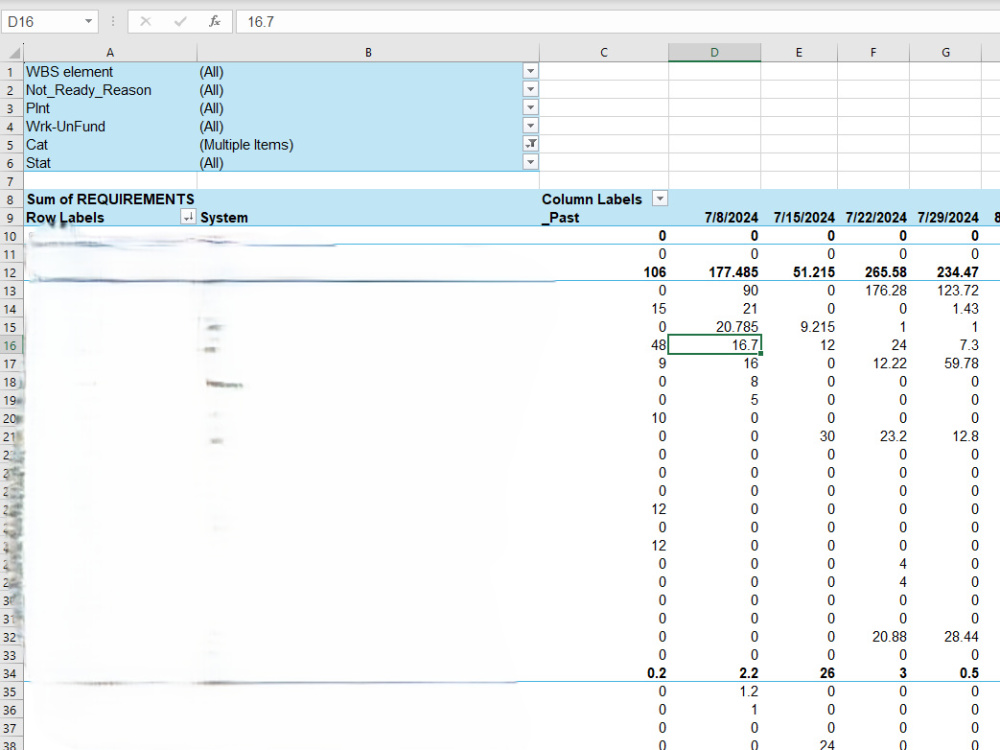Click the cell with value 265.58

tap(873, 272)
